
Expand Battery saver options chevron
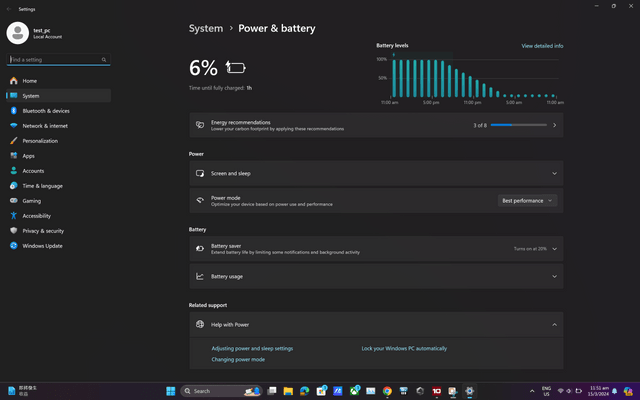click(x=554, y=249)
